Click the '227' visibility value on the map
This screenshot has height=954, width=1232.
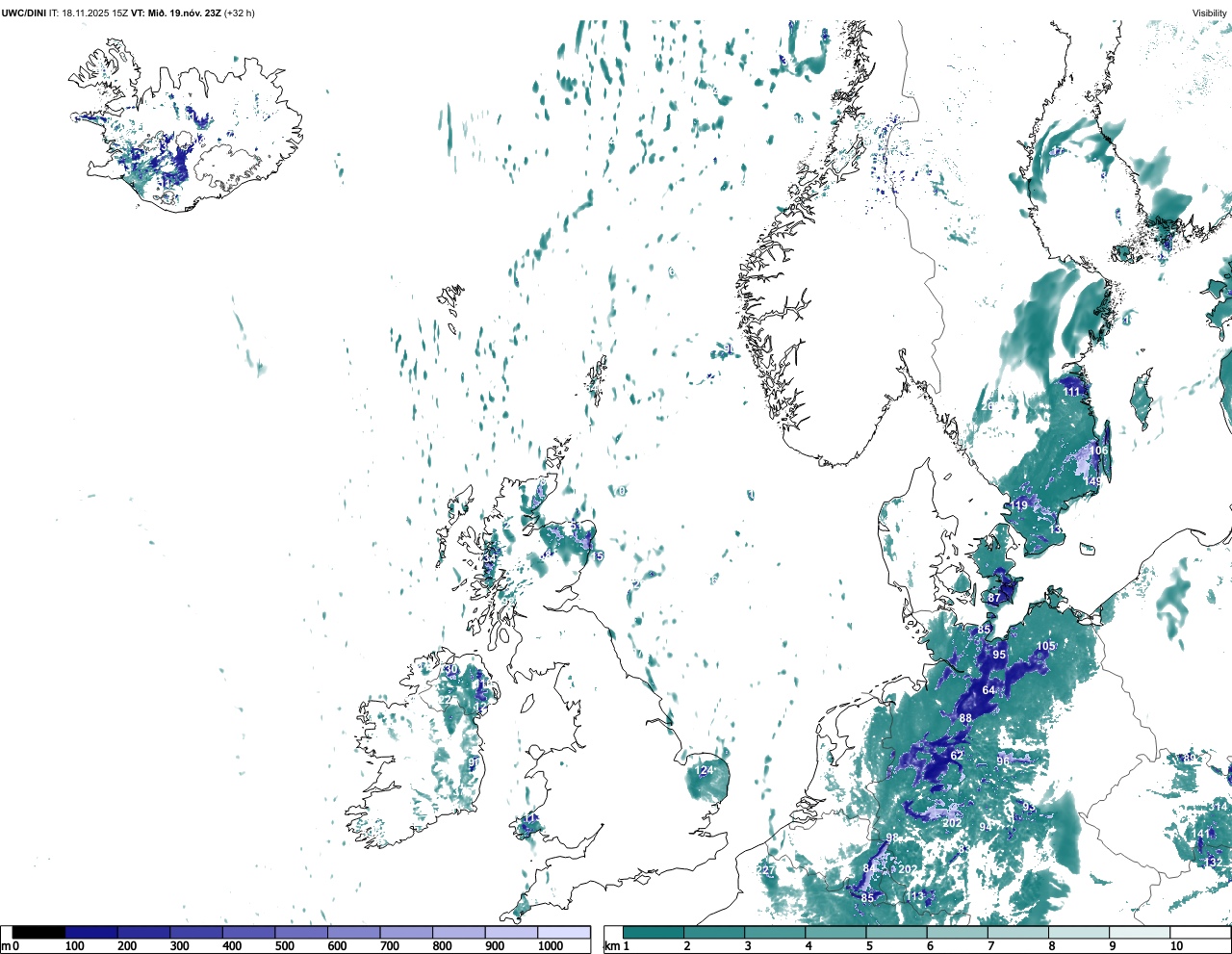click(x=765, y=870)
